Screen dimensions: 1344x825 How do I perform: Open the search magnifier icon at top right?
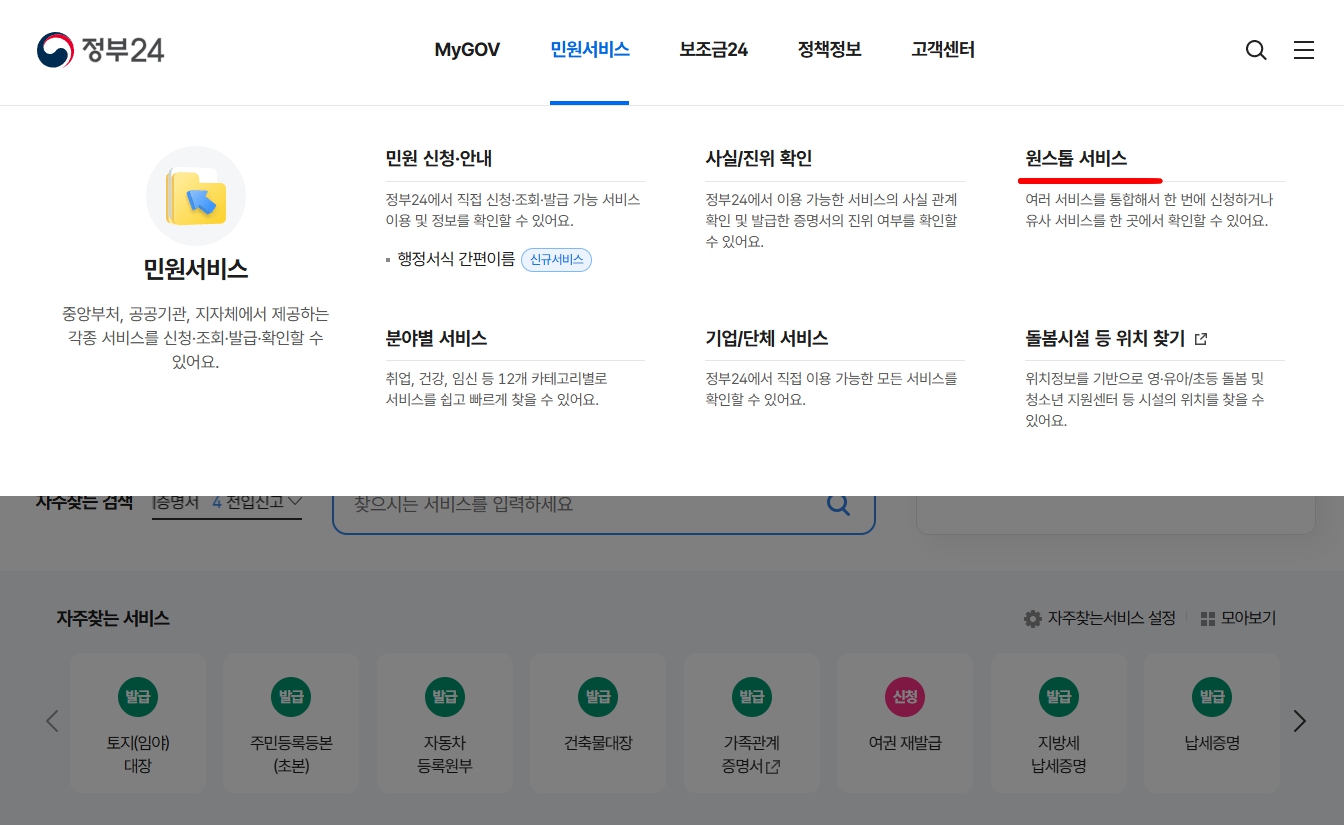click(1256, 49)
